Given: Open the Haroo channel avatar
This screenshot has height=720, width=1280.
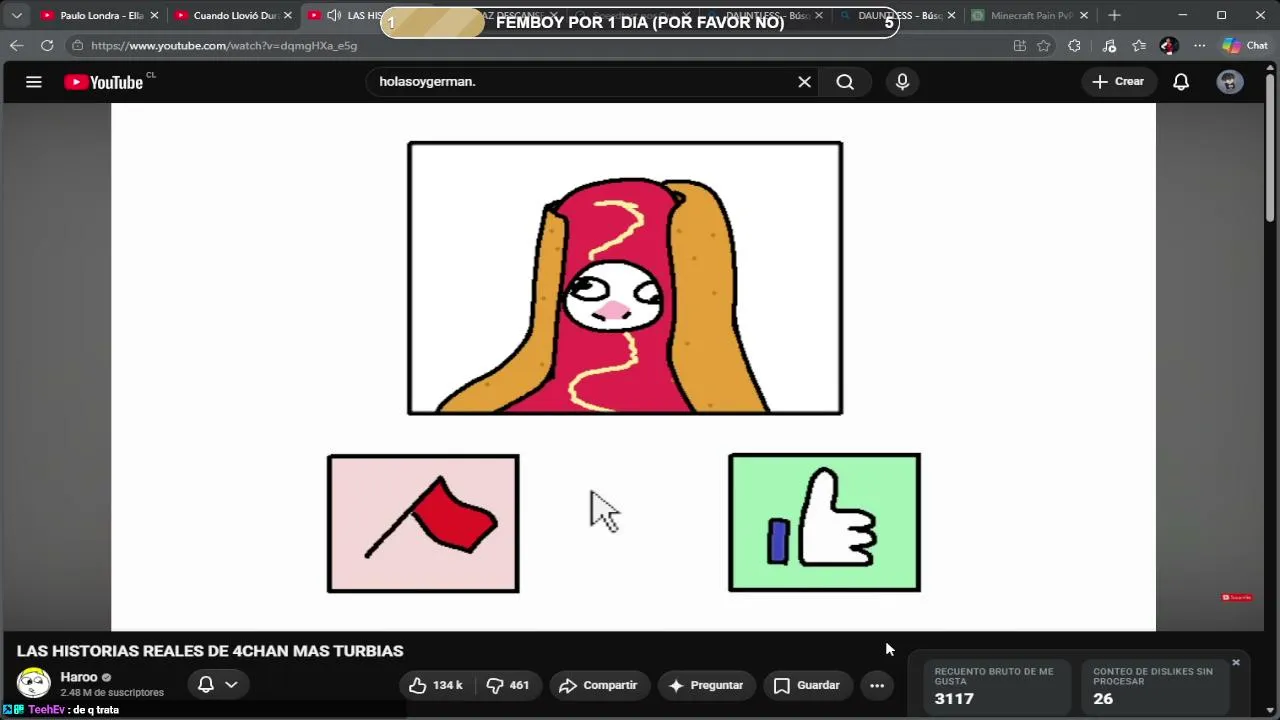Looking at the screenshot, I should click(x=33, y=683).
